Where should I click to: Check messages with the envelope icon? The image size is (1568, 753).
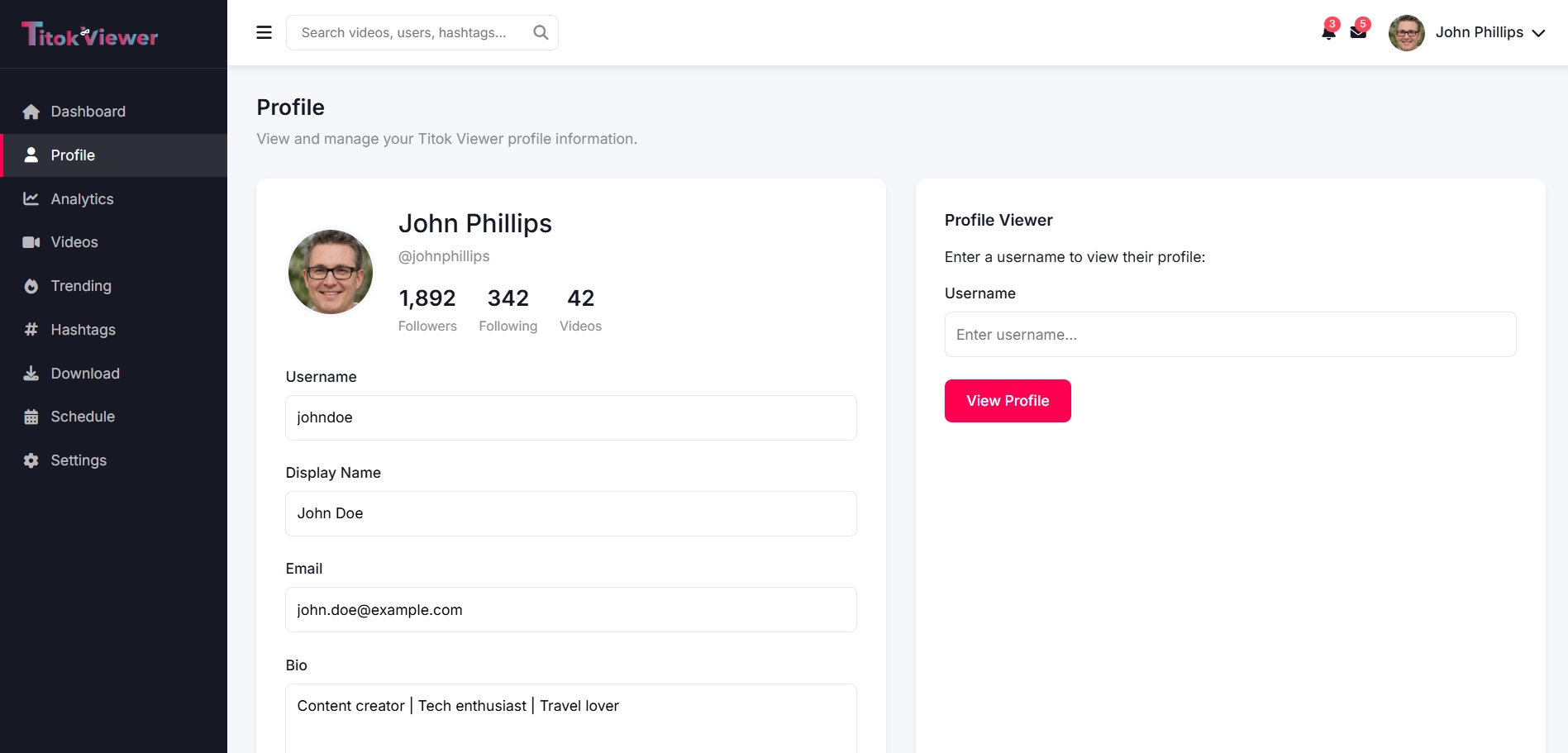pyautogui.click(x=1359, y=33)
